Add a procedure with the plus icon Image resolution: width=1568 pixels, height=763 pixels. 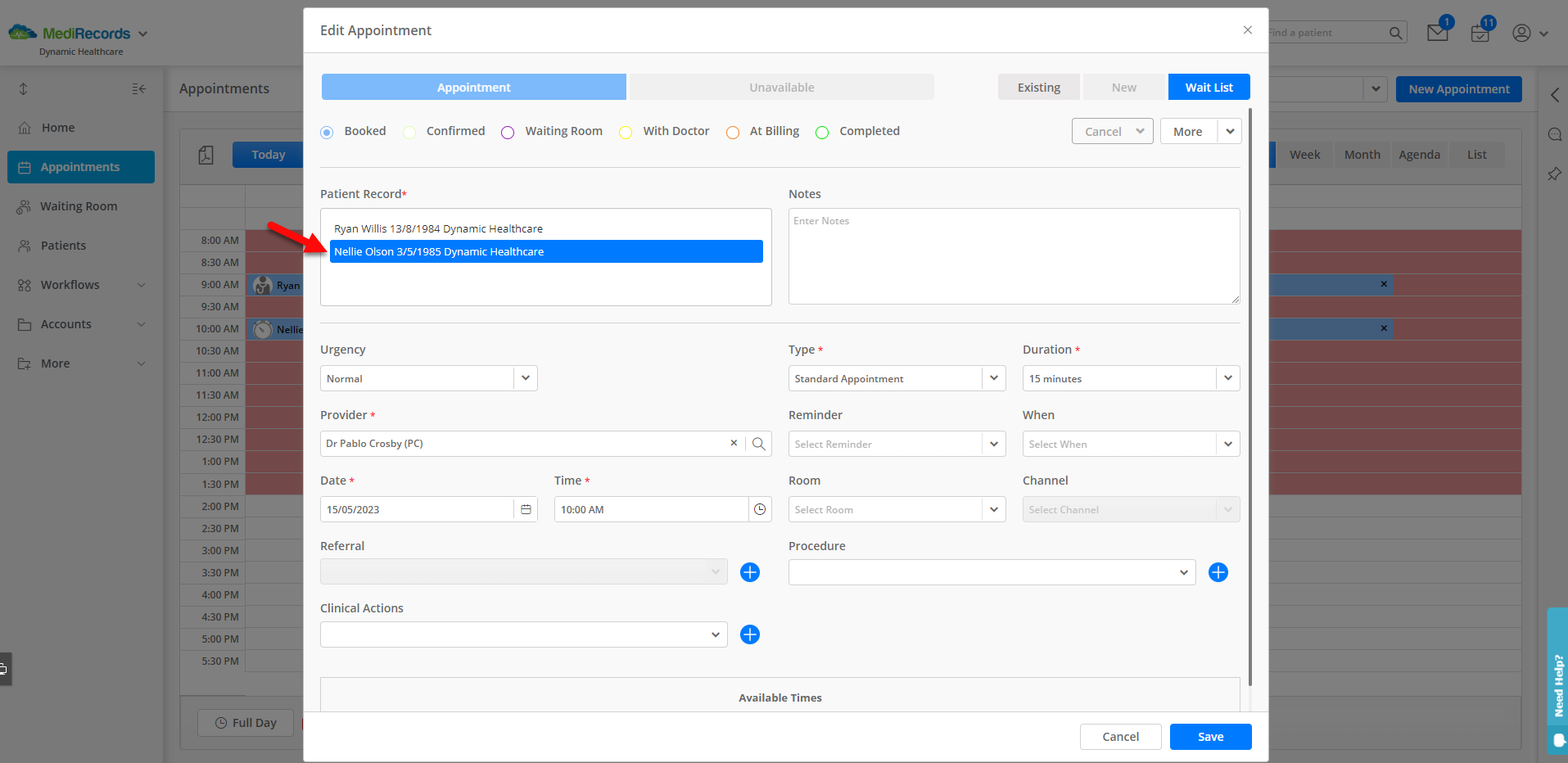pos(1218,572)
